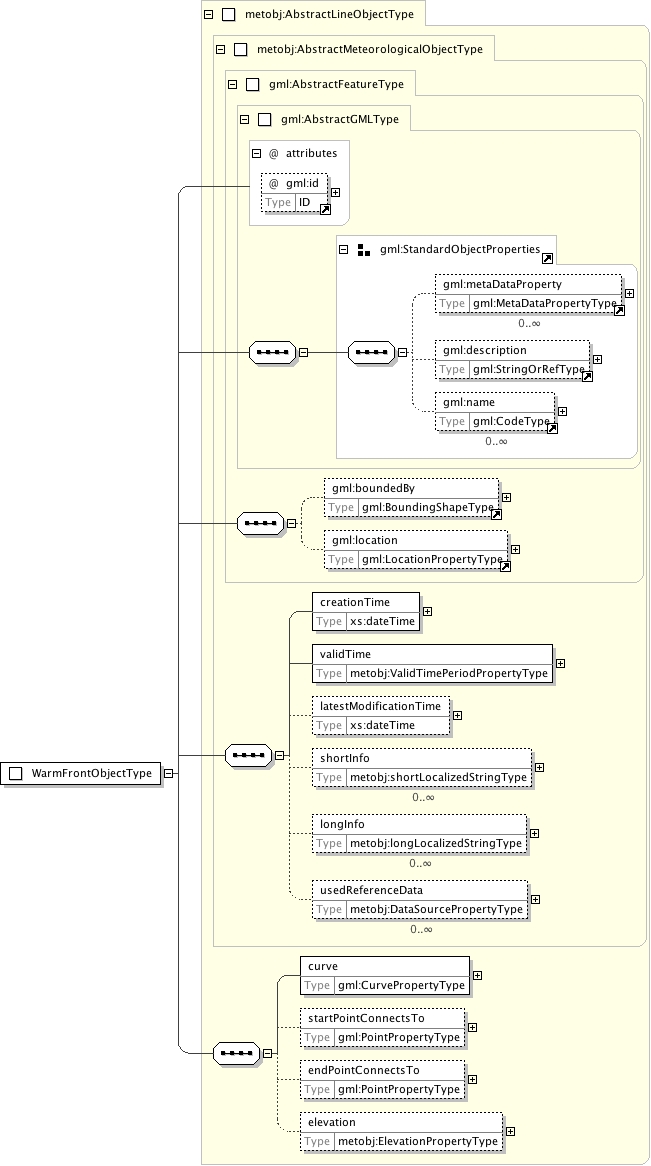Expand the creationTime element
This screenshot has width=651, height=1166.
click(428, 611)
